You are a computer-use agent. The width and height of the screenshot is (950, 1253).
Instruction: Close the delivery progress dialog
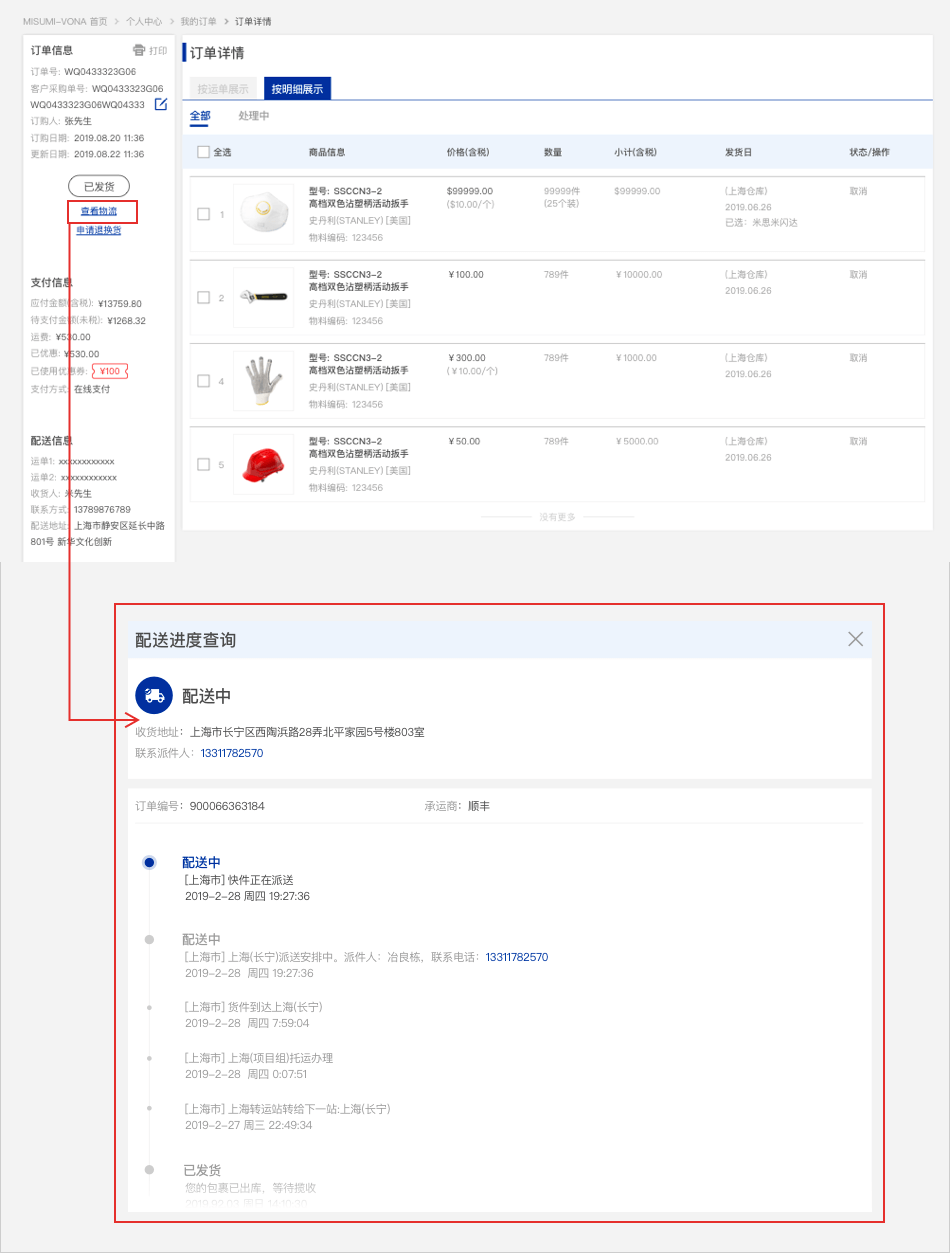coord(855,639)
